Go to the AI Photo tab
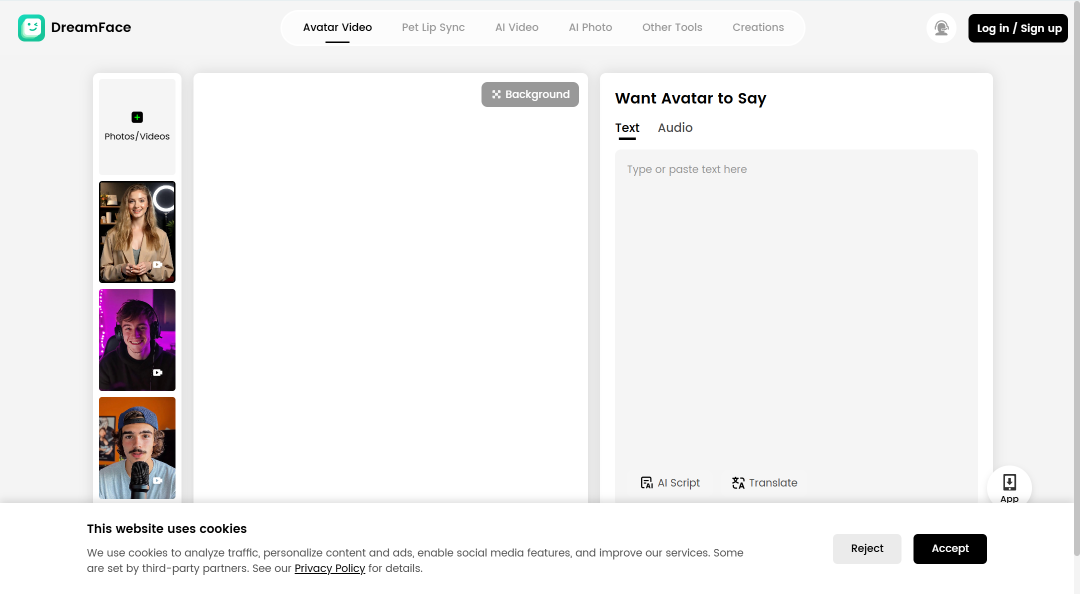 pyautogui.click(x=590, y=28)
